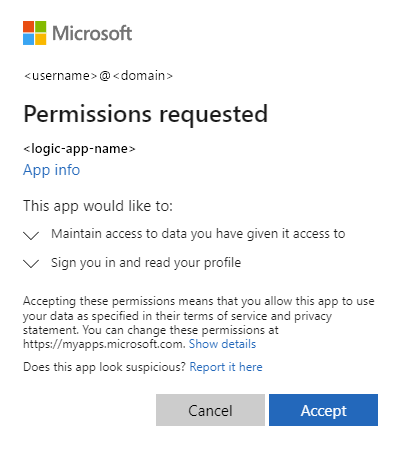This screenshot has height=450, width=400.
Task: Expand chevron beside Maintain access to data
Action: click(31, 235)
